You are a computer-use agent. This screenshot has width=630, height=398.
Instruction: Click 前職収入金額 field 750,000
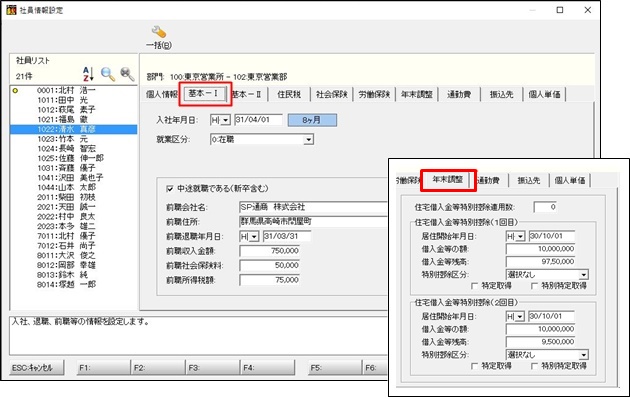[x=270, y=251]
